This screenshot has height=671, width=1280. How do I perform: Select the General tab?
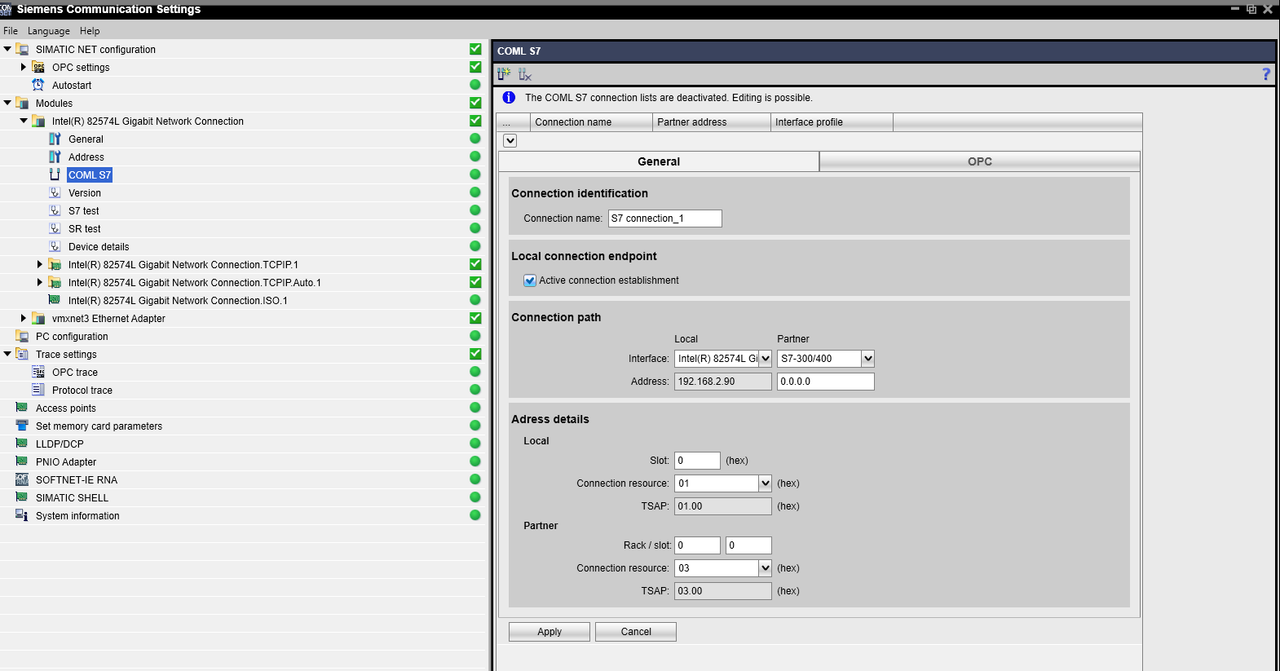coord(658,161)
